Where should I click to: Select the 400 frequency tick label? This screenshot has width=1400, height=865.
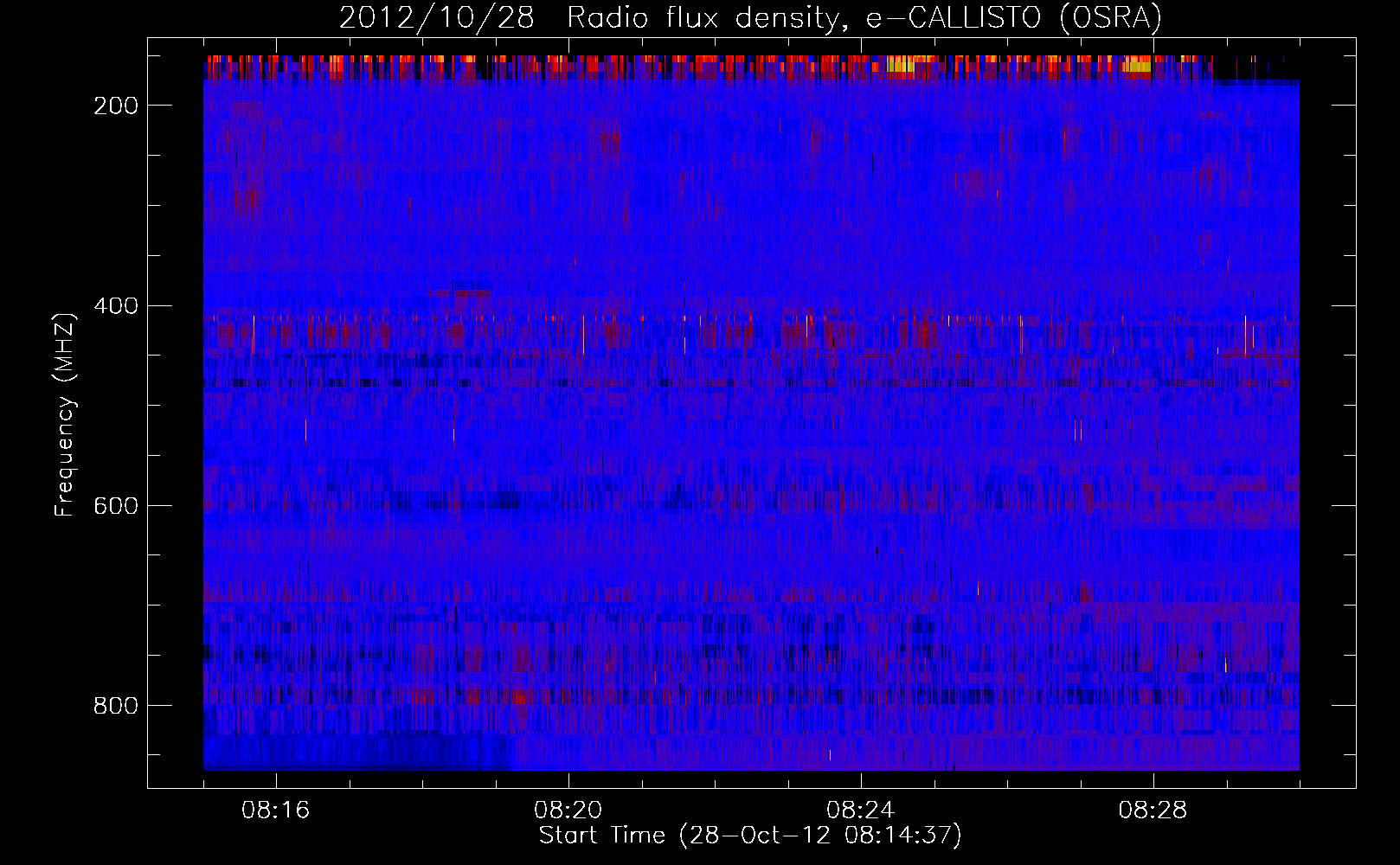point(116,306)
